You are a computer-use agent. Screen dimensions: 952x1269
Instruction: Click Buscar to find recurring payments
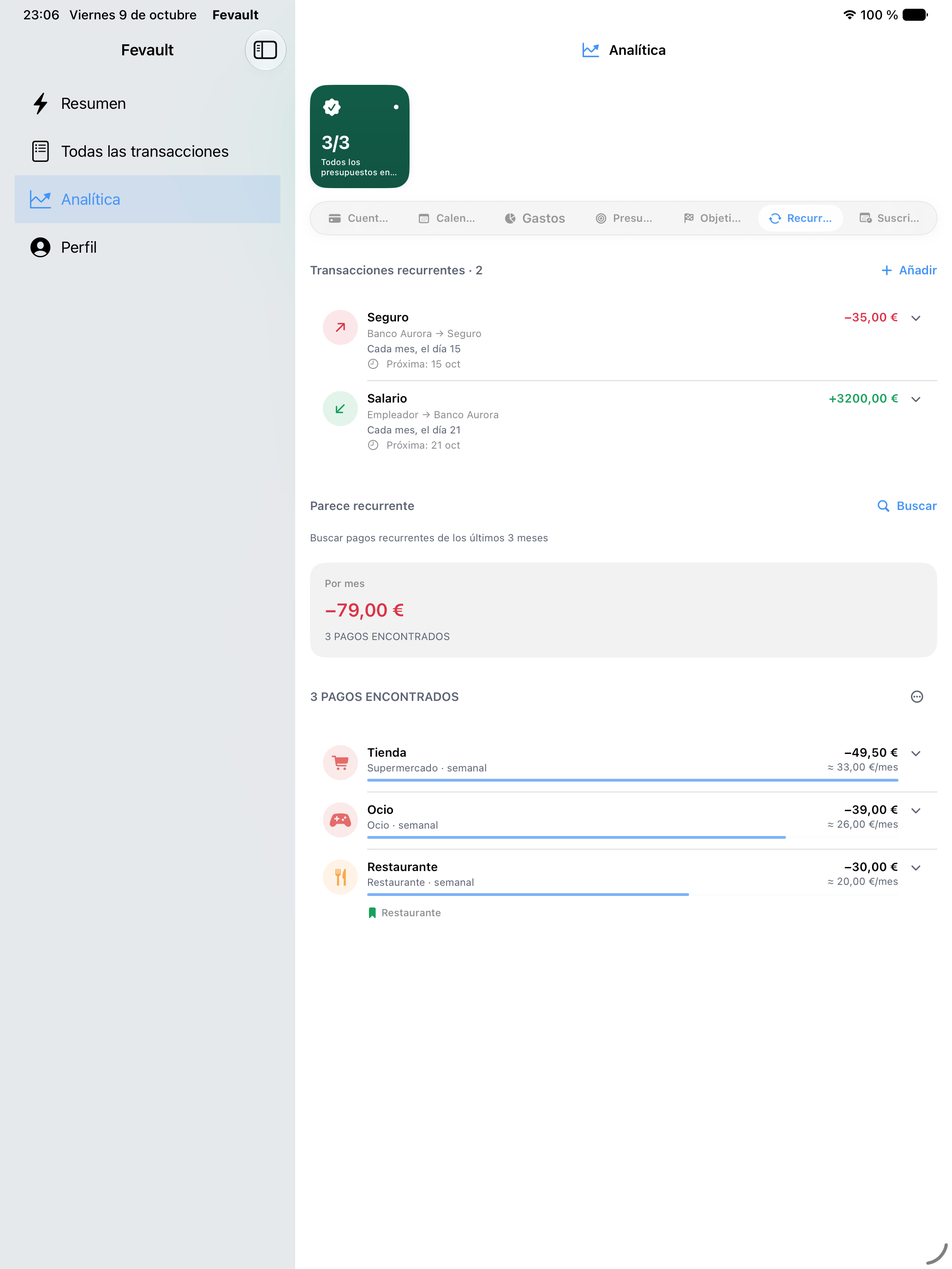[907, 506]
